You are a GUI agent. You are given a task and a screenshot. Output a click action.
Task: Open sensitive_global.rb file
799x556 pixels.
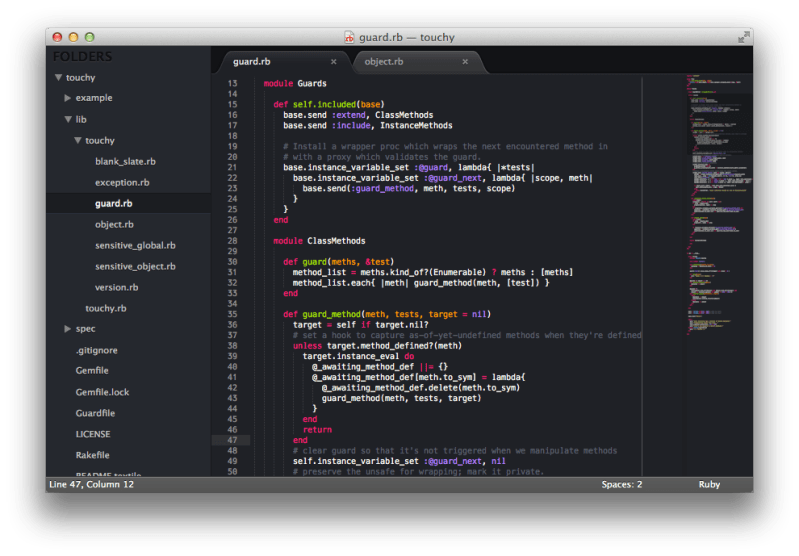click(x=135, y=246)
